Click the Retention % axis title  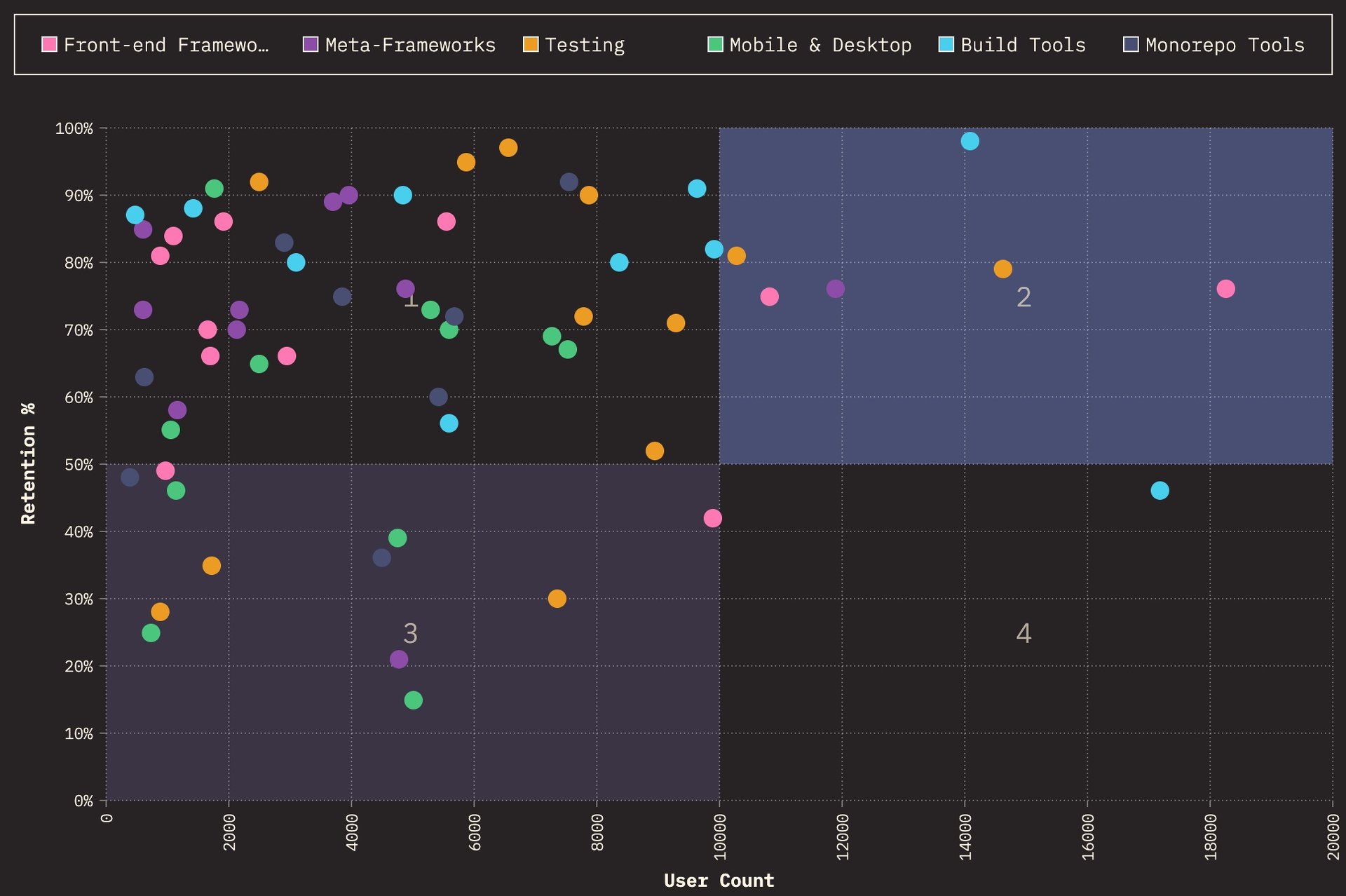point(28,463)
